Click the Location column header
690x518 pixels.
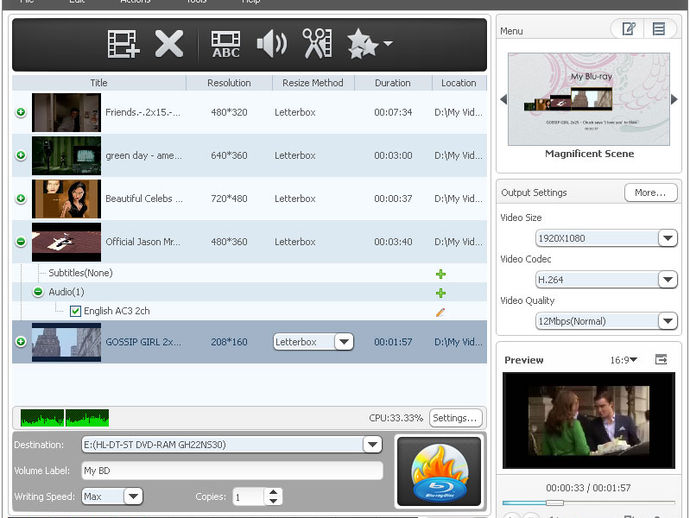(x=459, y=83)
